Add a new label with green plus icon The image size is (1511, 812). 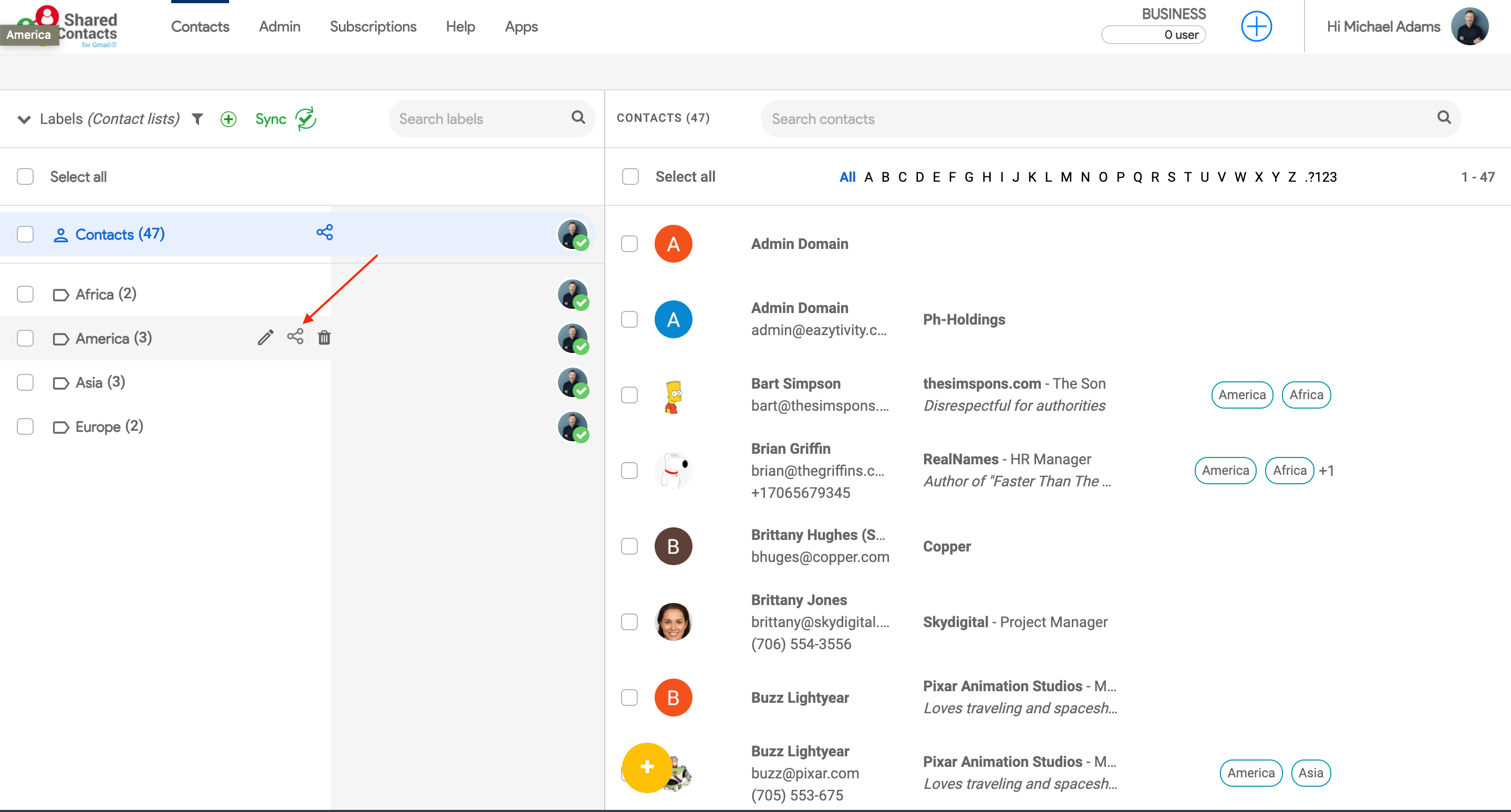[228, 119]
